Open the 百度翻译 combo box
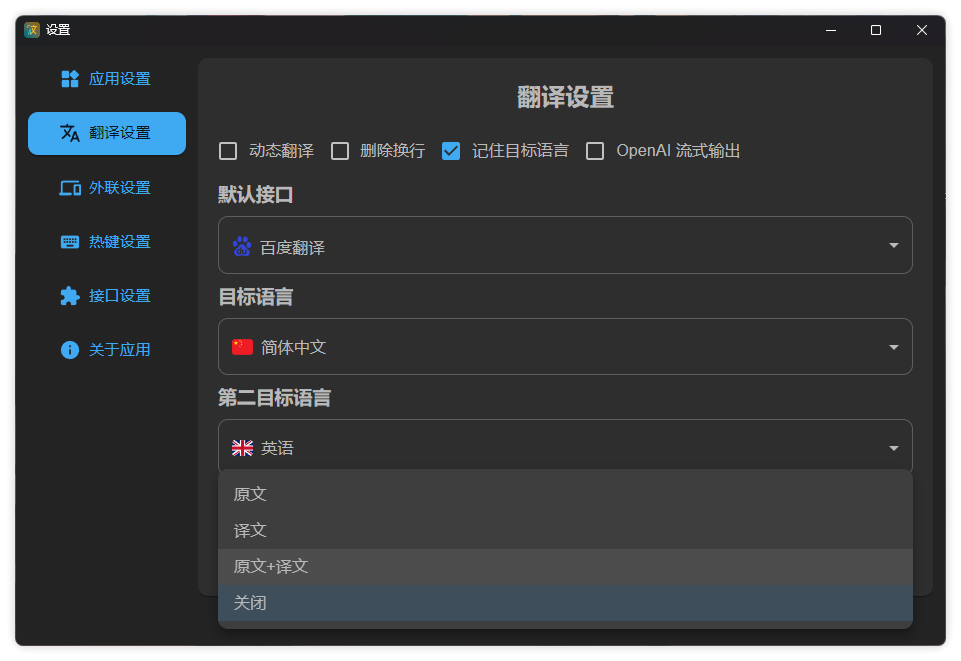This screenshot has height=661, width=961. point(565,245)
